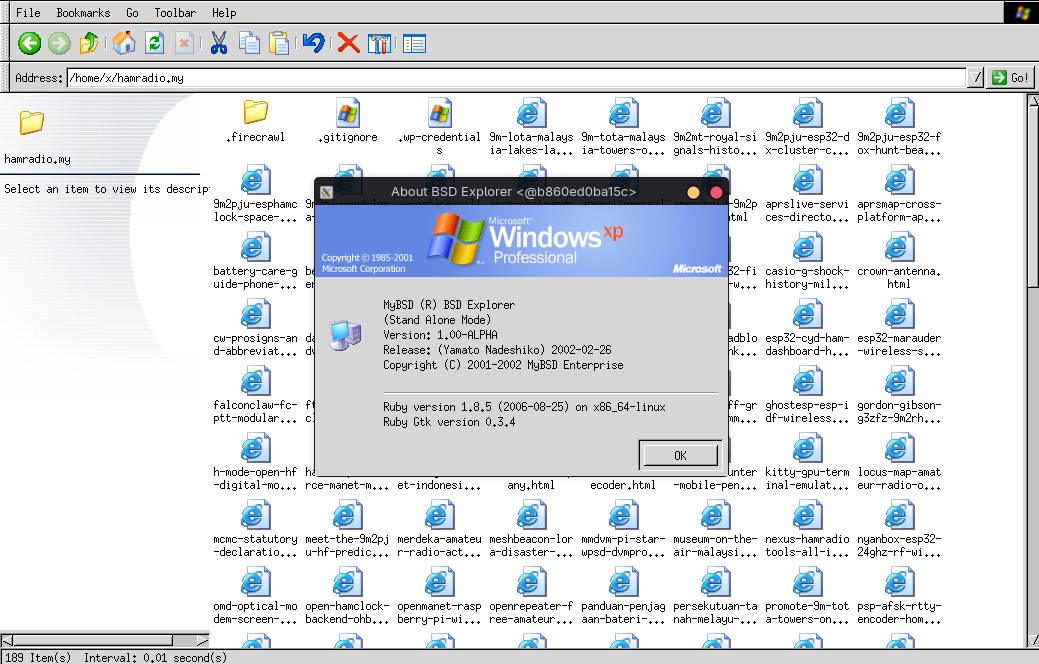Open the File menu
Screen dimensions: 1039x664
pyautogui.click(x=28, y=13)
